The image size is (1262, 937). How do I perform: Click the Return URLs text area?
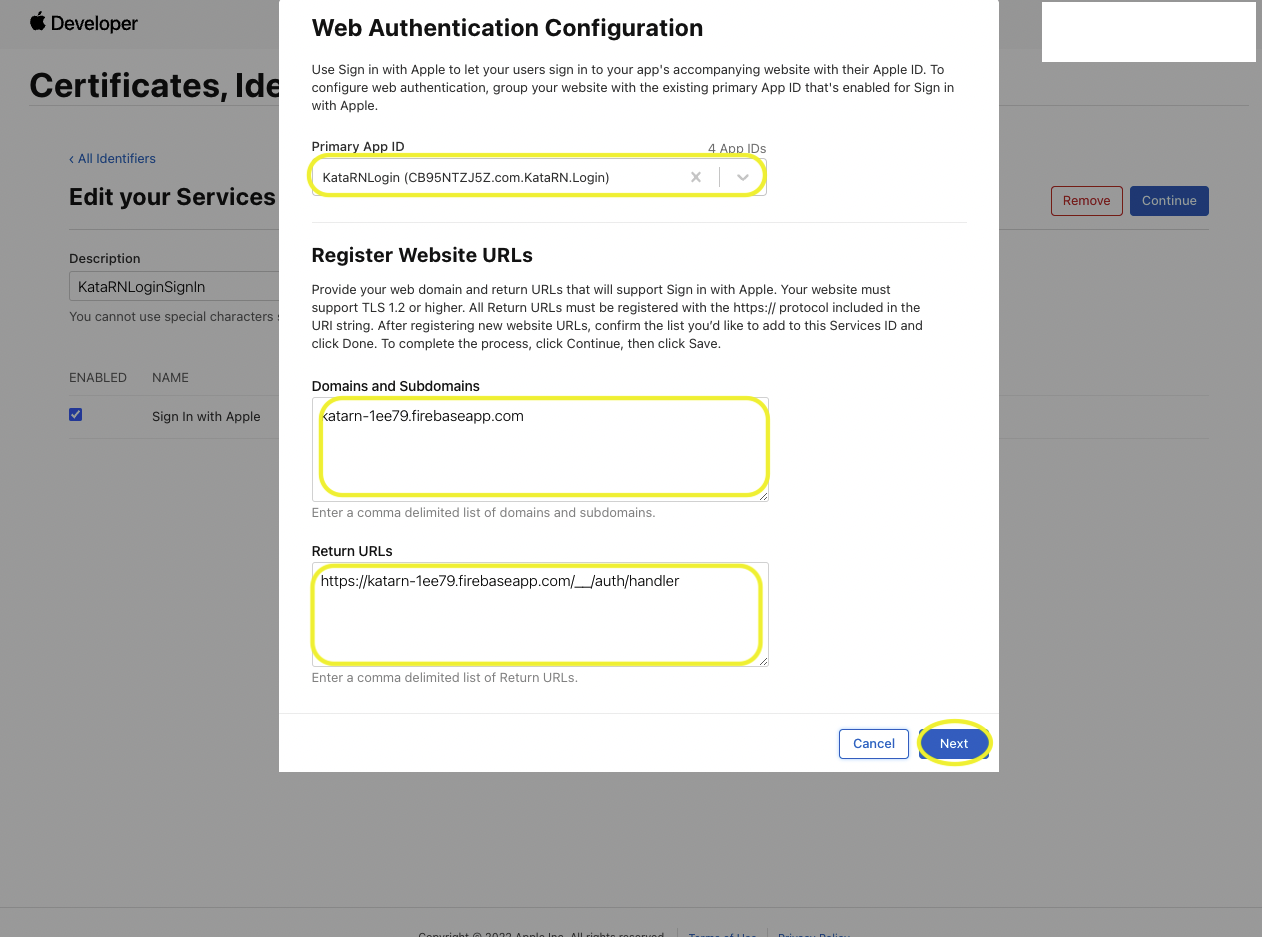(x=540, y=614)
